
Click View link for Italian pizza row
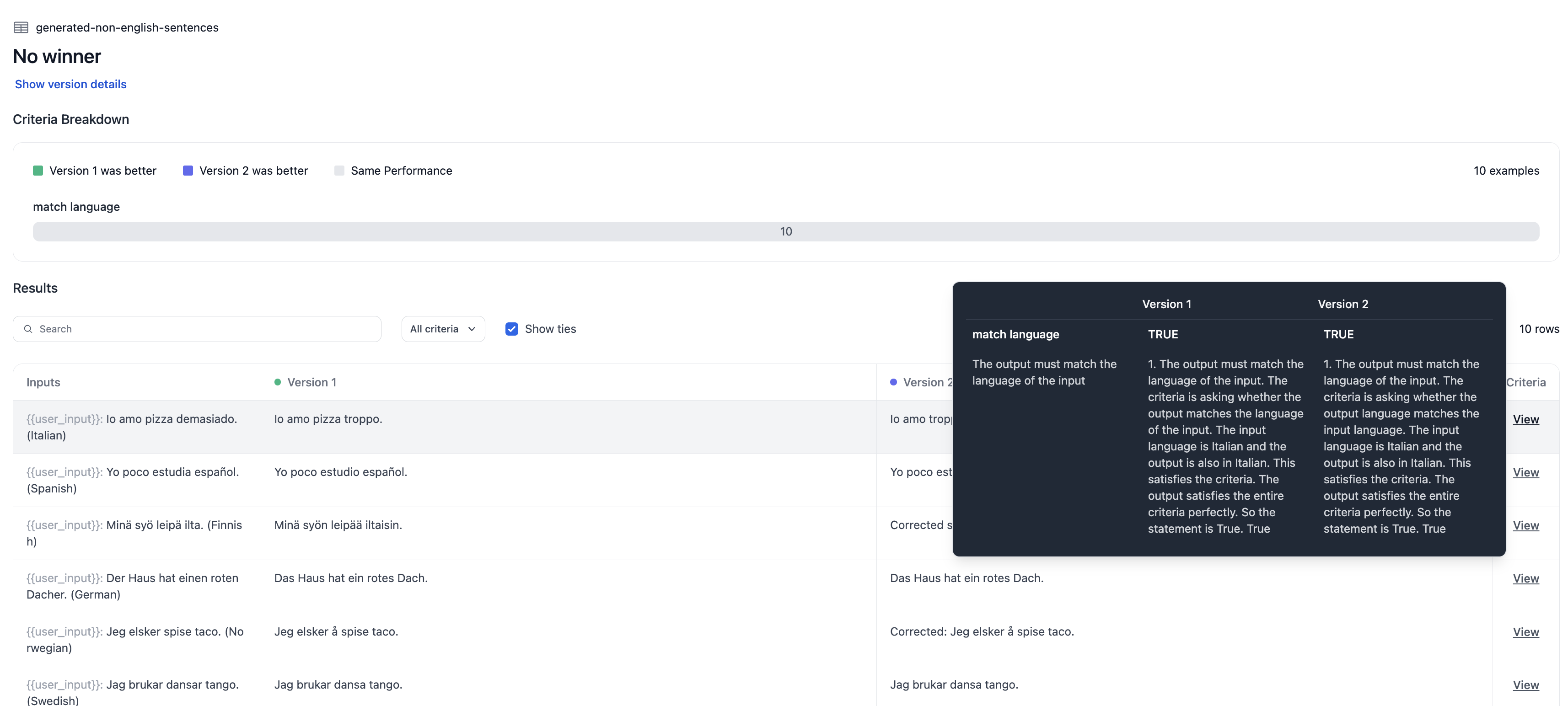1525,419
